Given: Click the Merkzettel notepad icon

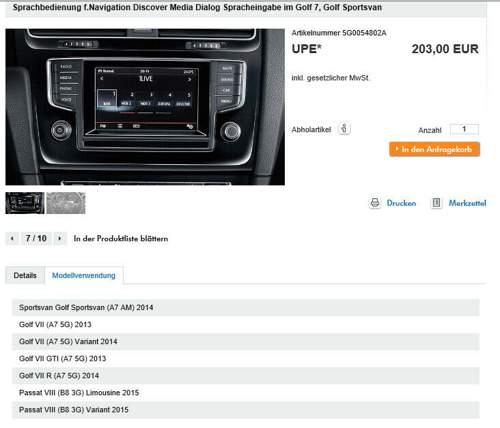Looking at the screenshot, I should (436, 203).
